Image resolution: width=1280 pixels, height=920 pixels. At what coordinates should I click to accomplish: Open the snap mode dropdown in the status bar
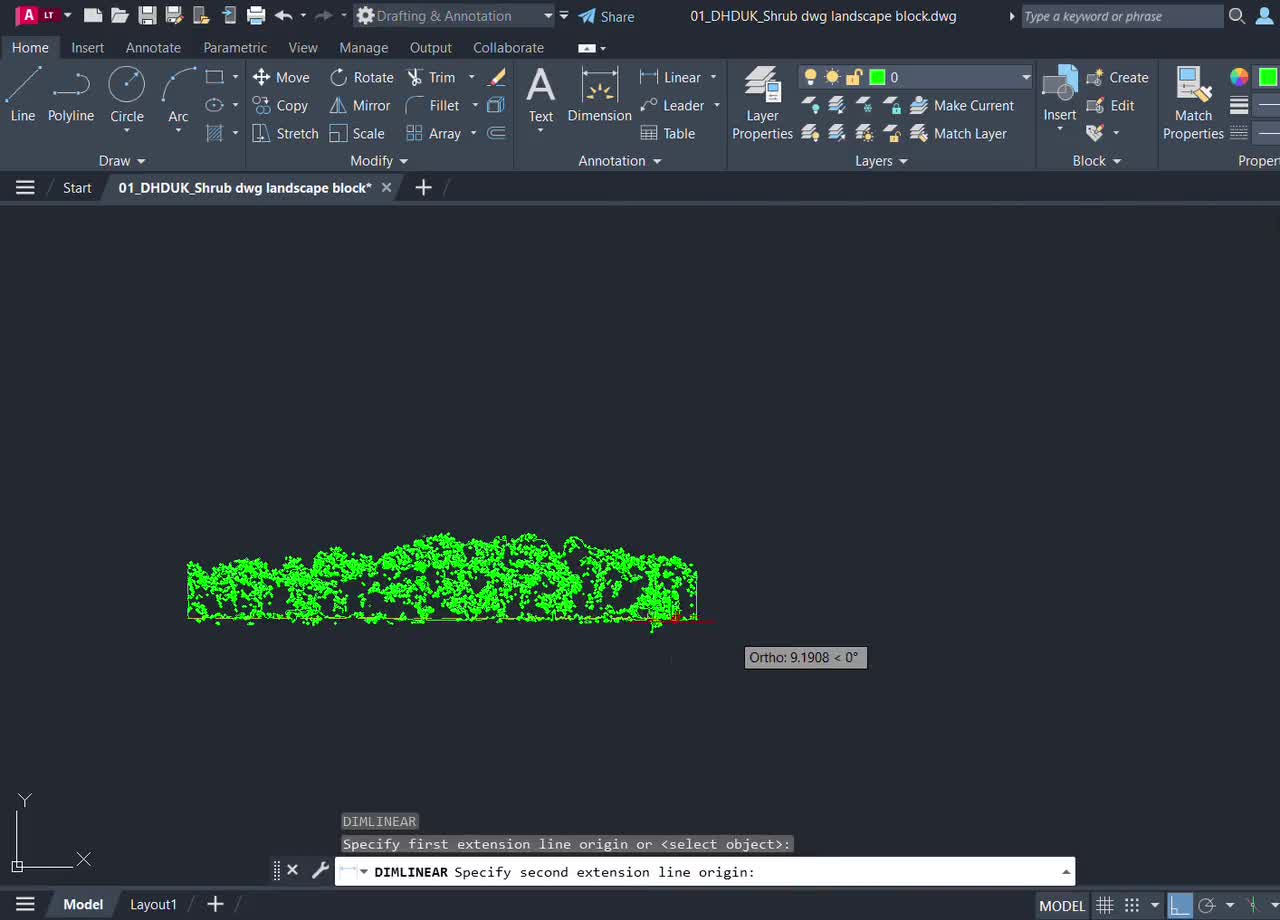[1153, 905]
